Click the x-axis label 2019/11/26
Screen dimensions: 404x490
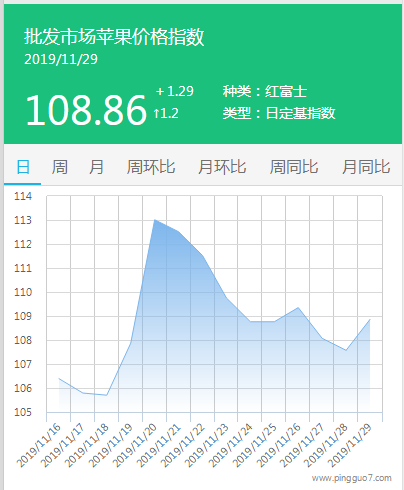pyautogui.click(x=278, y=445)
